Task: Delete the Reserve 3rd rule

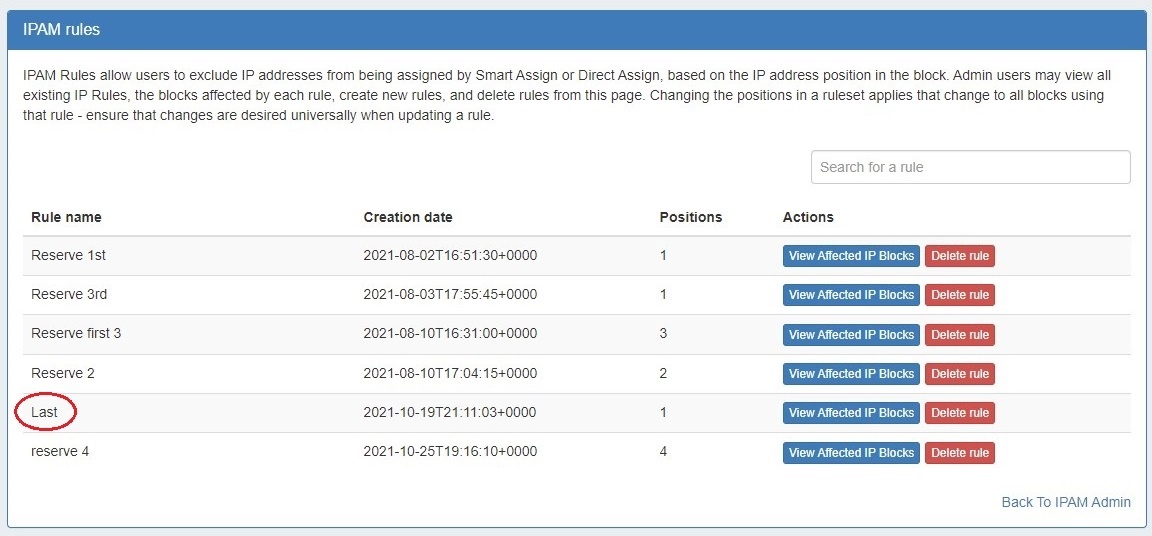Action: [959, 295]
